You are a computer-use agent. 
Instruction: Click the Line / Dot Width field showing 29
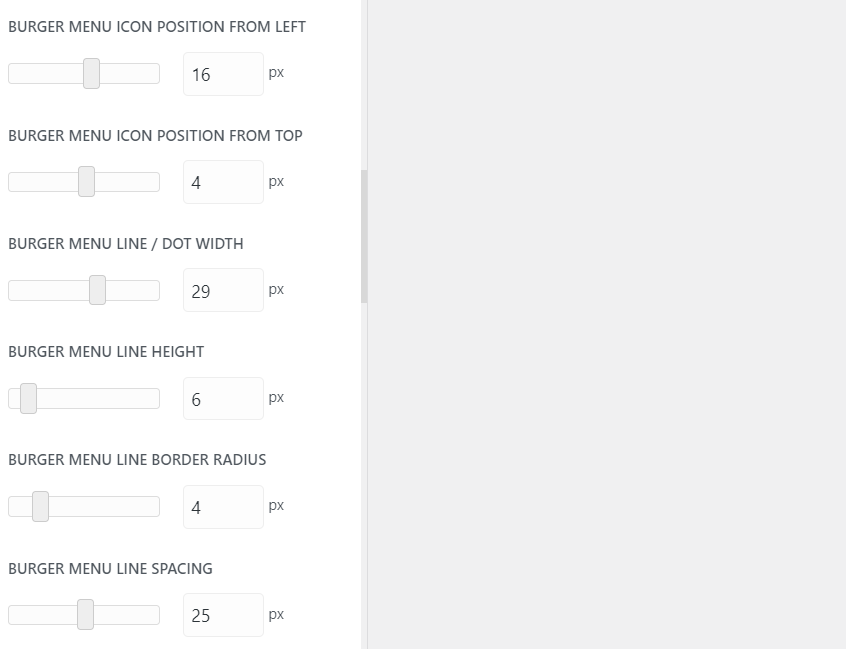pyautogui.click(x=223, y=290)
